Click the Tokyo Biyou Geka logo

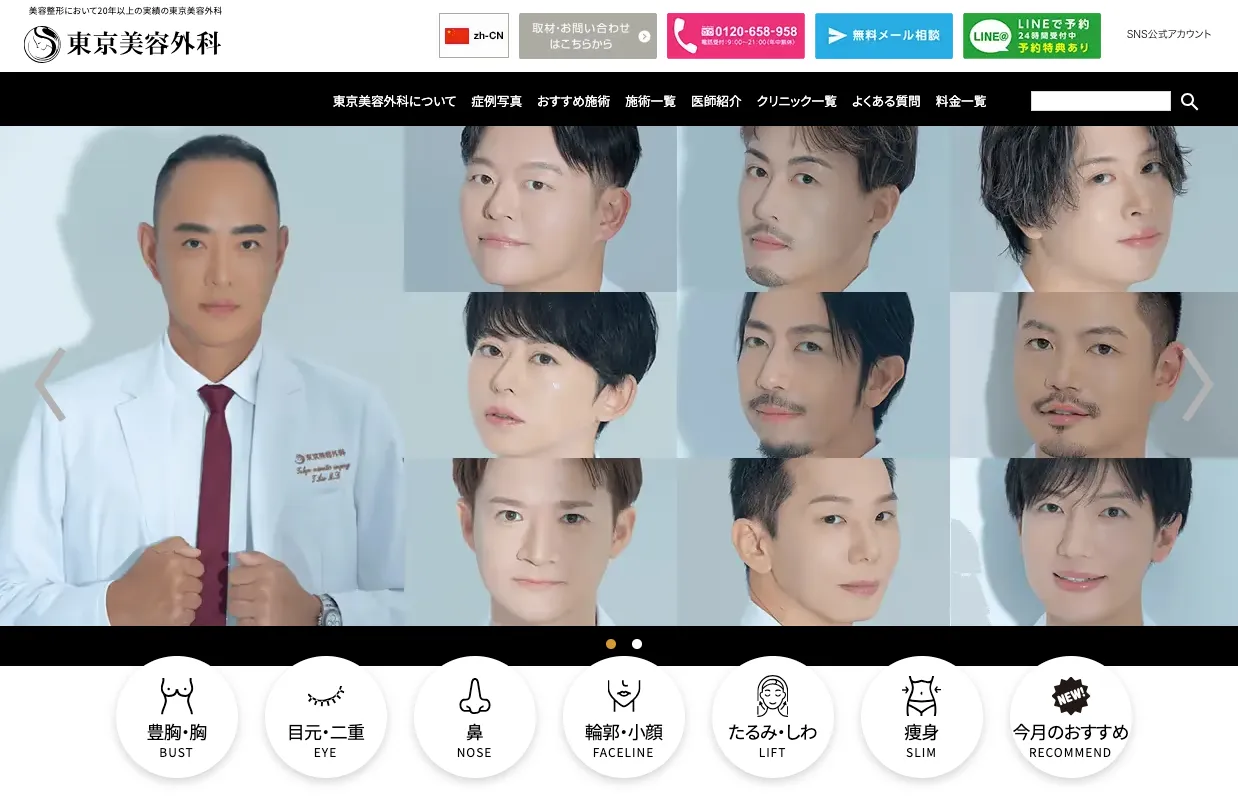[123, 43]
